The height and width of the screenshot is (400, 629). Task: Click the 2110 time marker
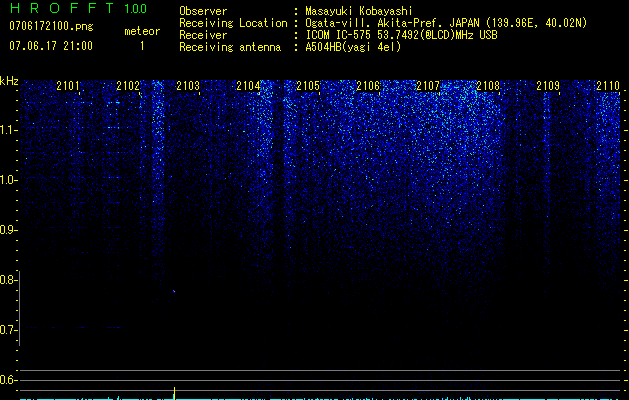point(608,86)
